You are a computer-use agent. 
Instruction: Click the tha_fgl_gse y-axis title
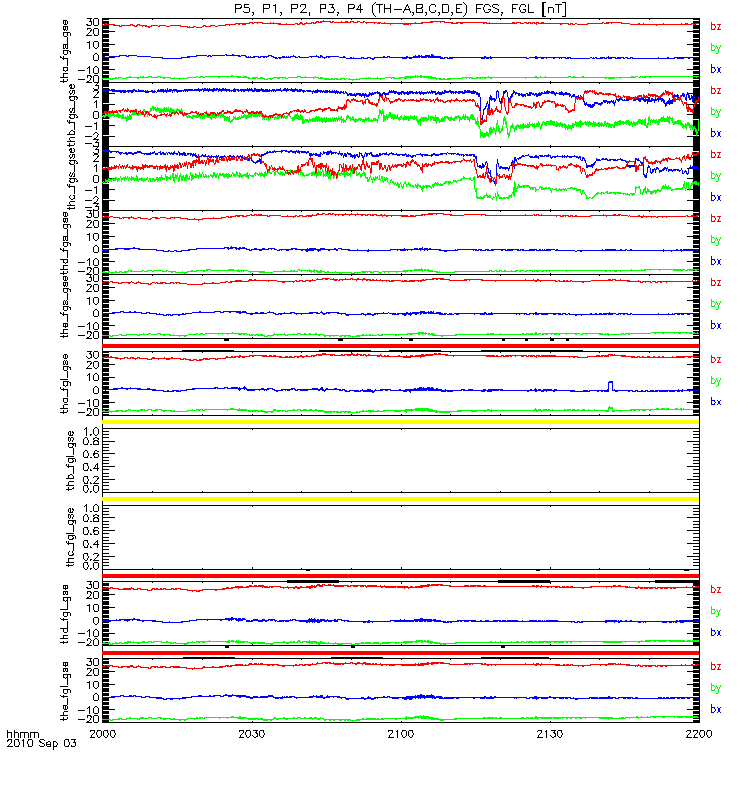pos(65,383)
